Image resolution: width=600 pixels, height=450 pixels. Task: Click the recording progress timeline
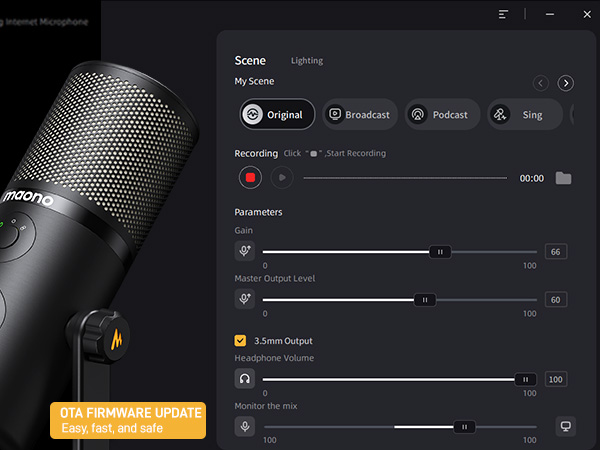coord(405,178)
